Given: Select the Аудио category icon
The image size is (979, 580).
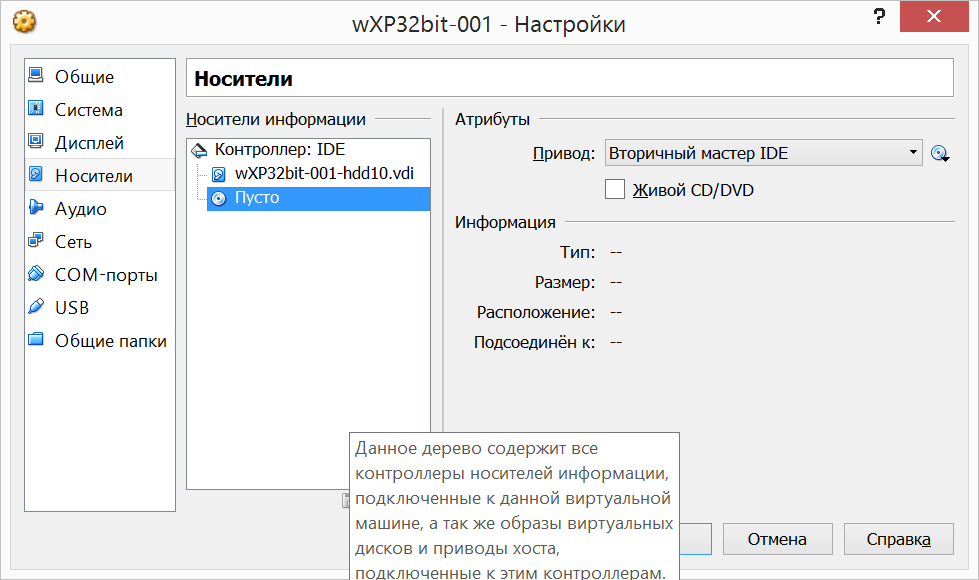Looking at the screenshot, I should 36,207.
